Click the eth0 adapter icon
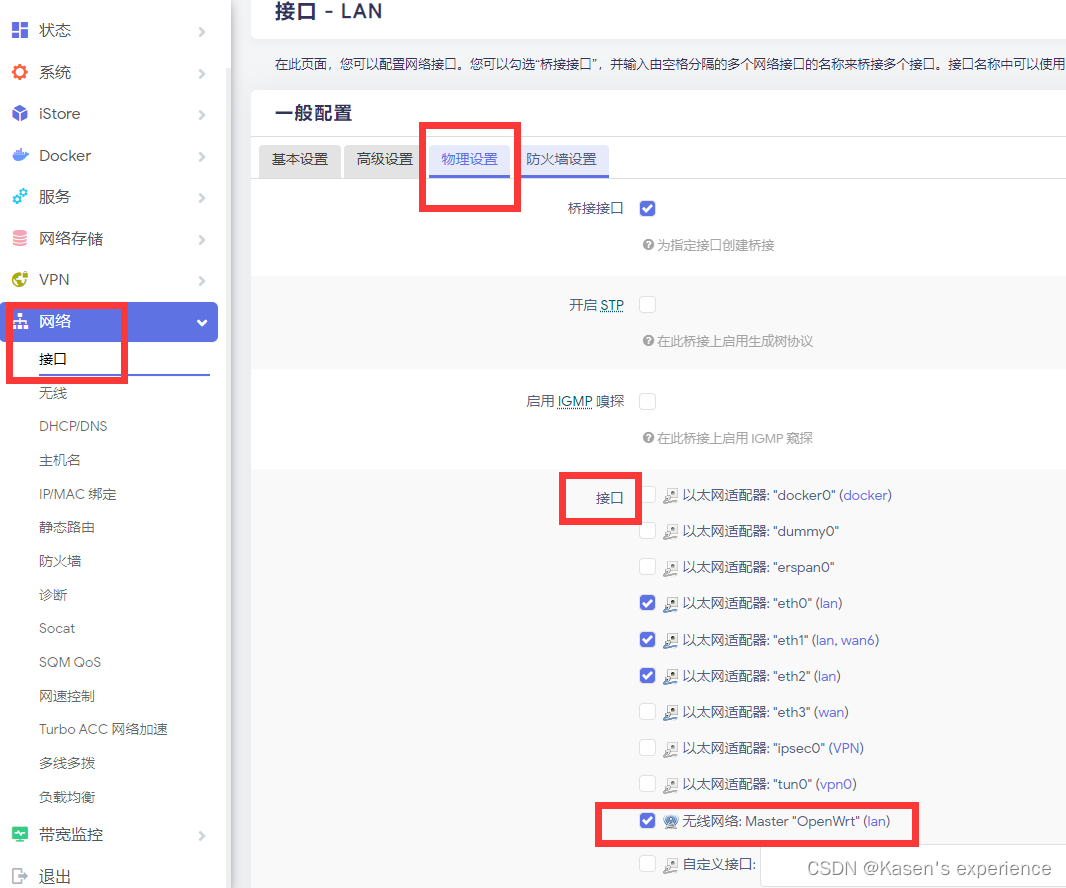This screenshot has height=888, width=1066. (x=670, y=604)
